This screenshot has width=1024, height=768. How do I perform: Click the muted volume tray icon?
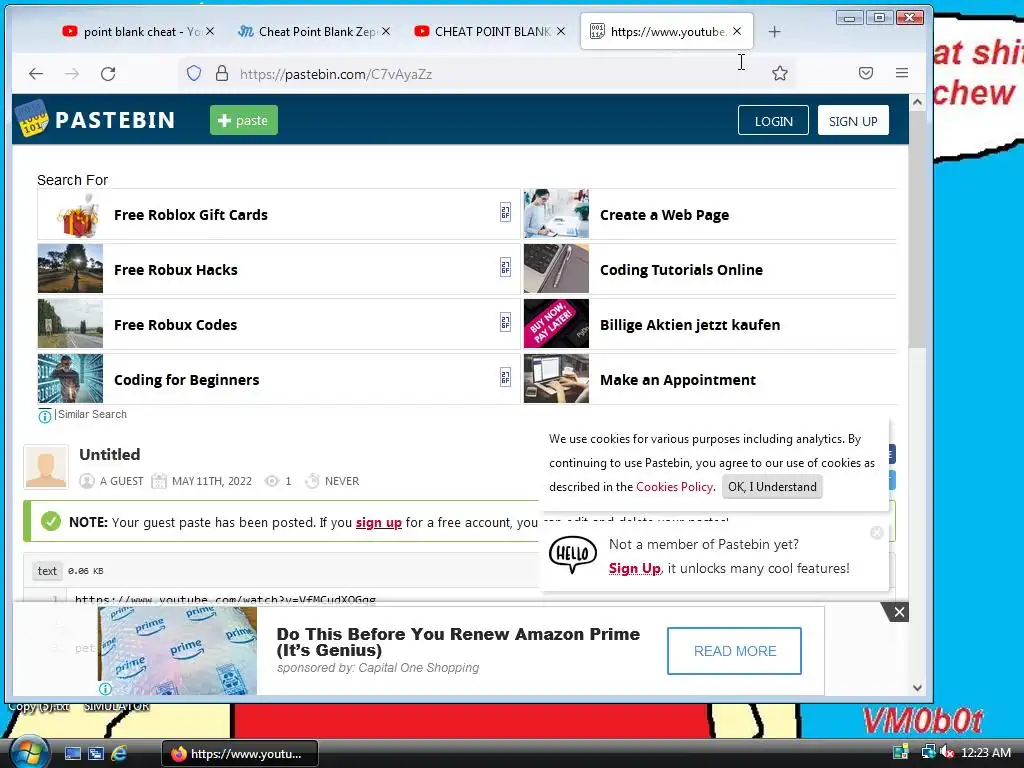[947, 753]
